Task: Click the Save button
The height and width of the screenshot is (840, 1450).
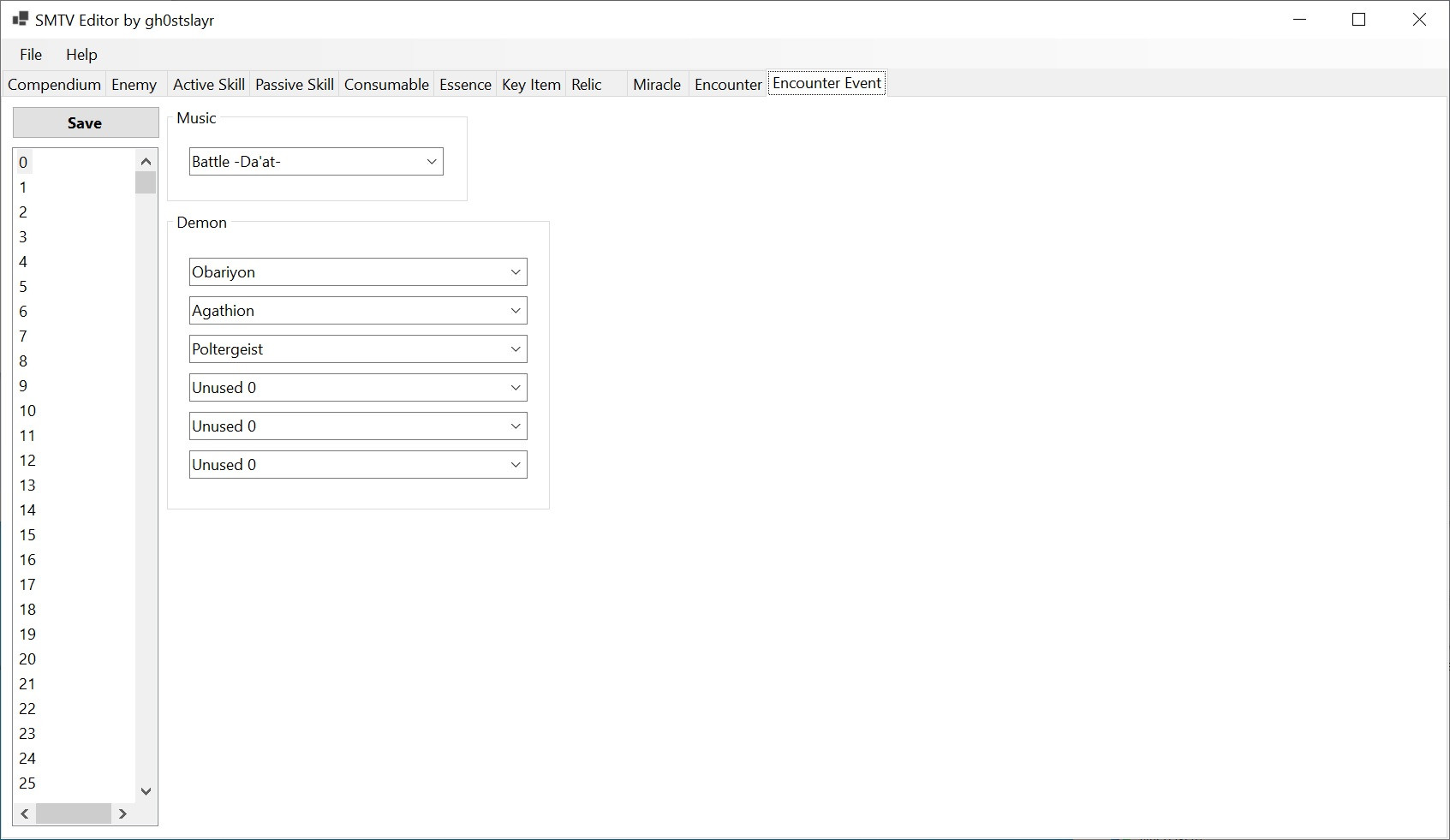Action: (x=85, y=122)
